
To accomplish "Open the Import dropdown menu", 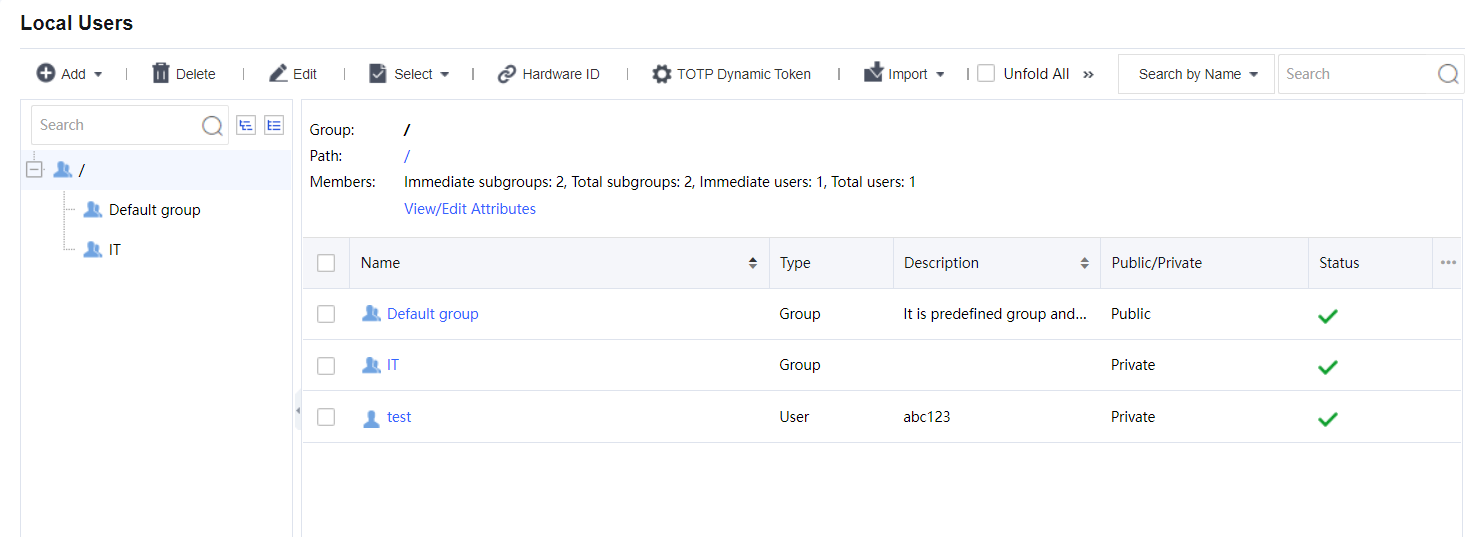I will (905, 74).
